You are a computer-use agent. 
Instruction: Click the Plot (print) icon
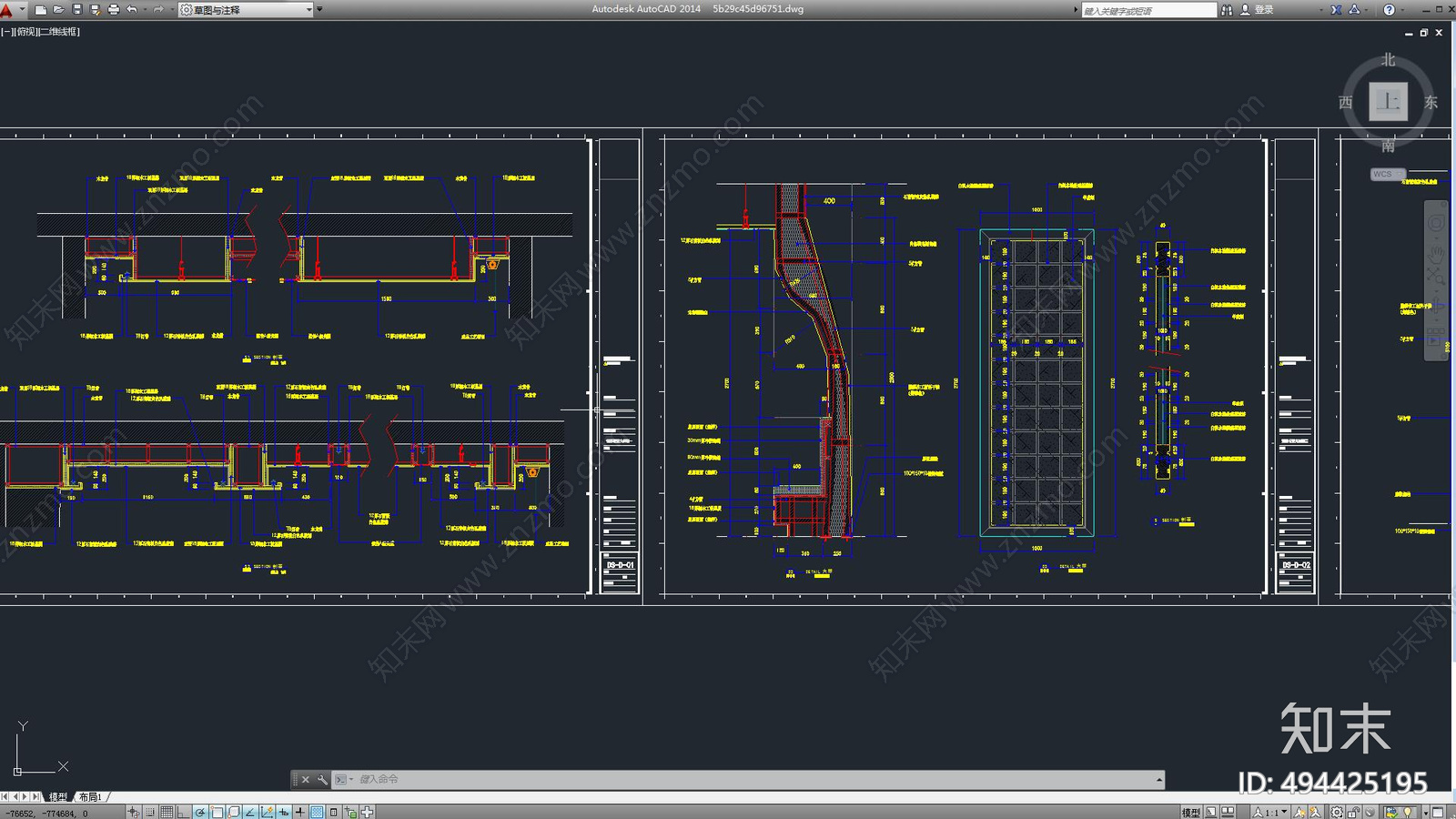pos(114,10)
